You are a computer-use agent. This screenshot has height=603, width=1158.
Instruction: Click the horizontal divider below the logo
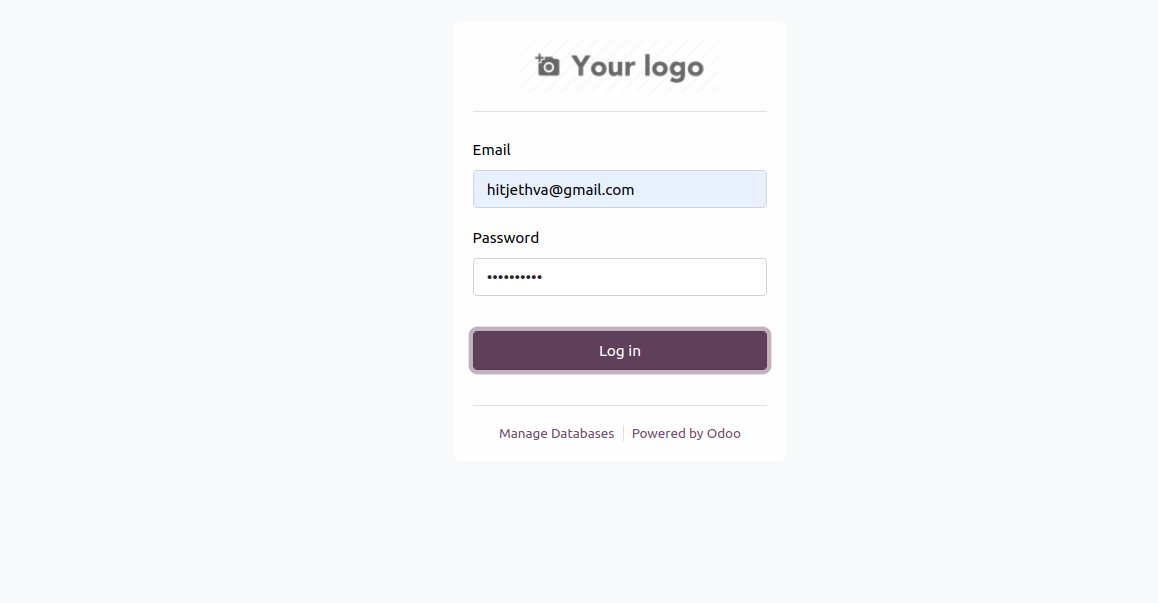point(619,111)
